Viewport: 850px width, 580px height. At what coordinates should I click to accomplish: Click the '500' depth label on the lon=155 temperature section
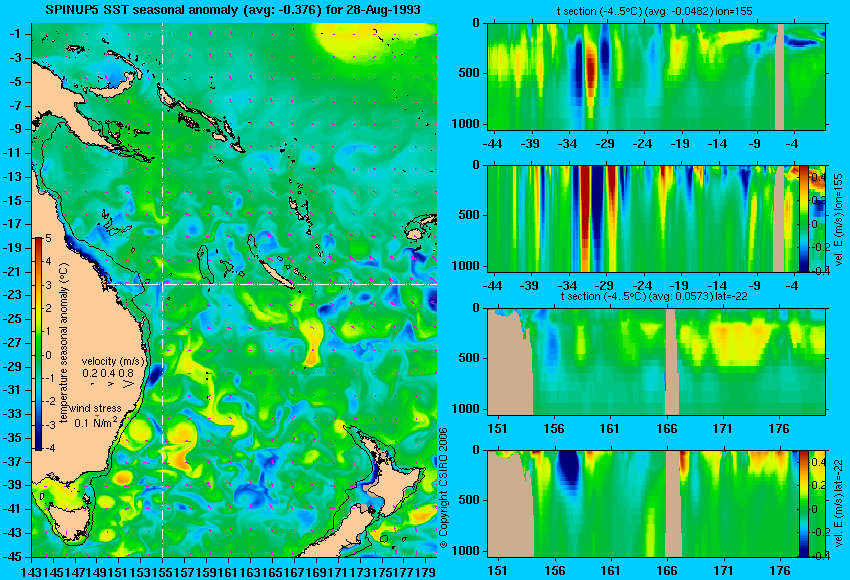tap(469, 73)
